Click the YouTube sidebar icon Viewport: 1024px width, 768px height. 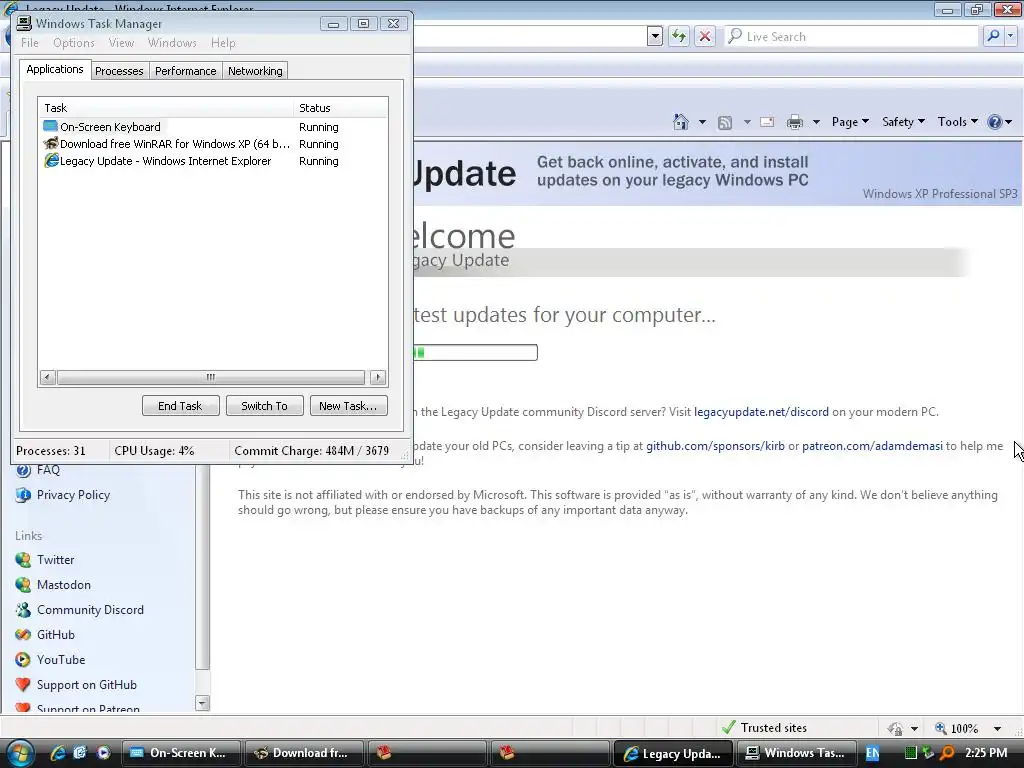(x=23, y=660)
